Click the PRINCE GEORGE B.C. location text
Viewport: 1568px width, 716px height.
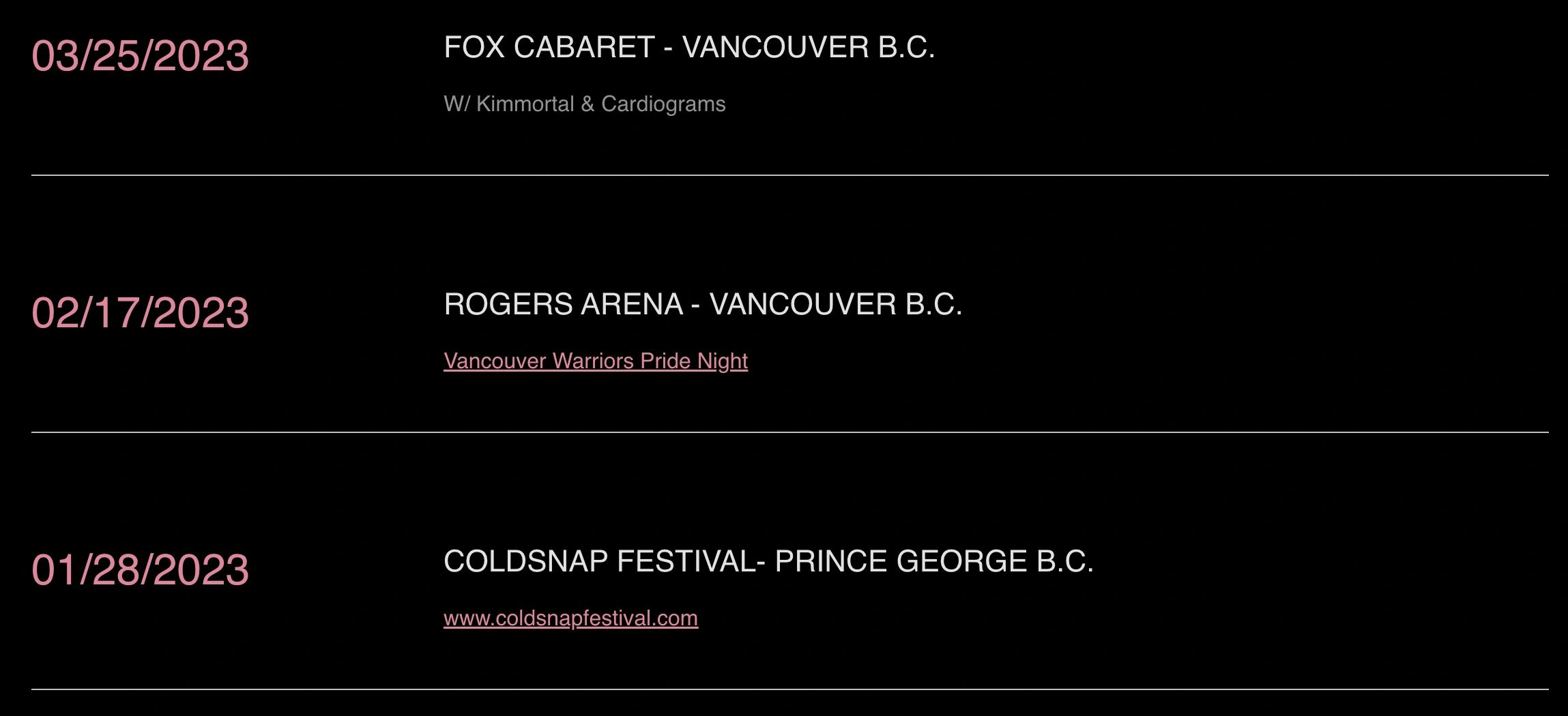click(934, 561)
